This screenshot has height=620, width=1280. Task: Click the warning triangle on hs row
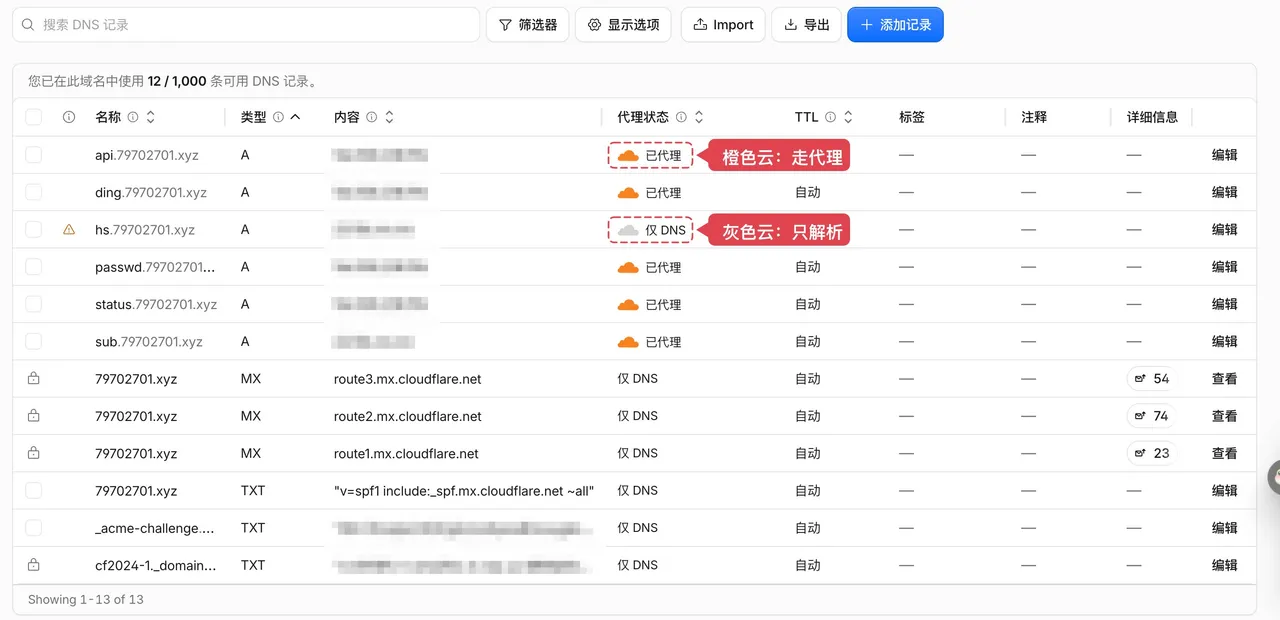pyautogui.click(x=69, y=229)
